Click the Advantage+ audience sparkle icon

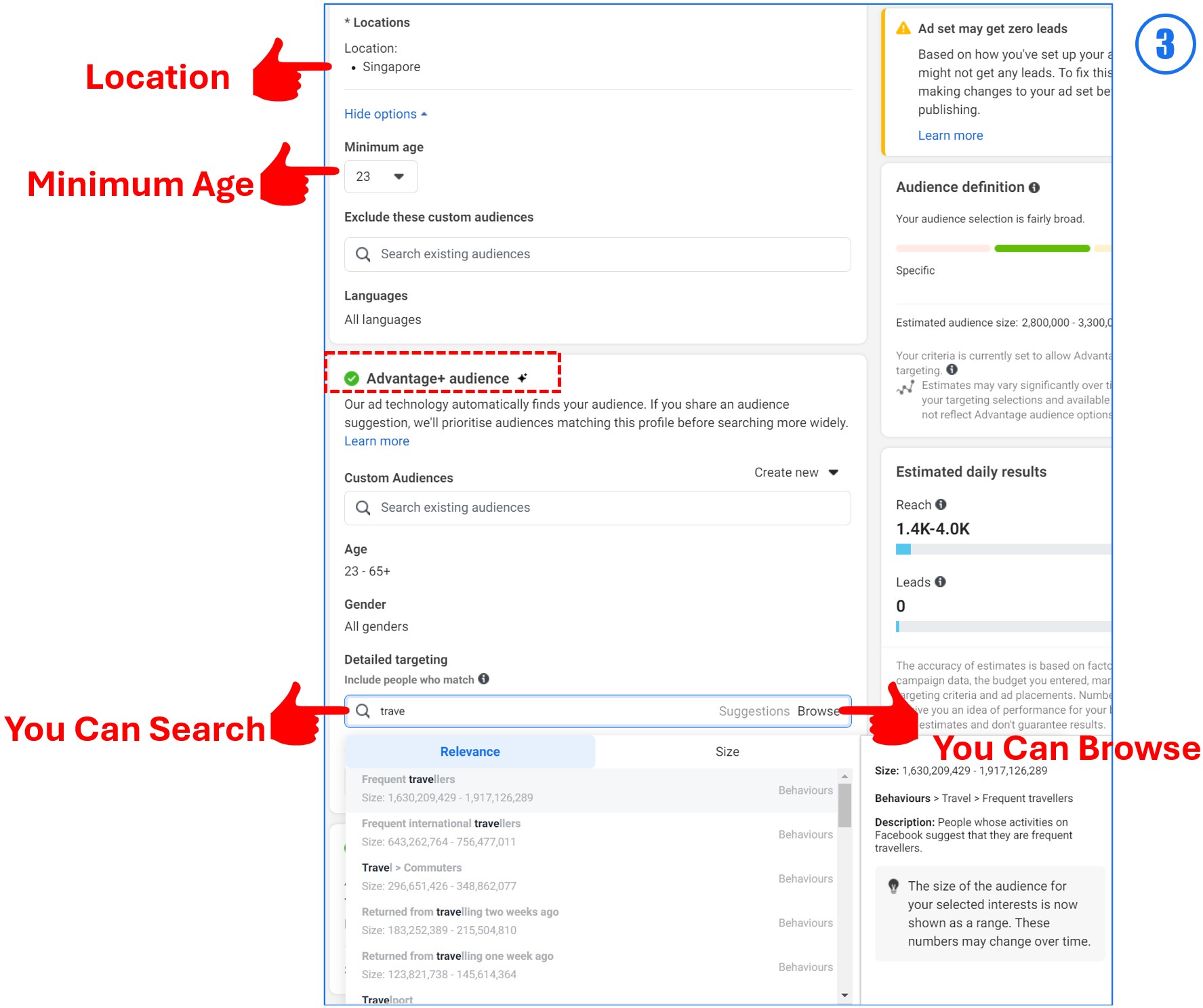pos(522,378)
